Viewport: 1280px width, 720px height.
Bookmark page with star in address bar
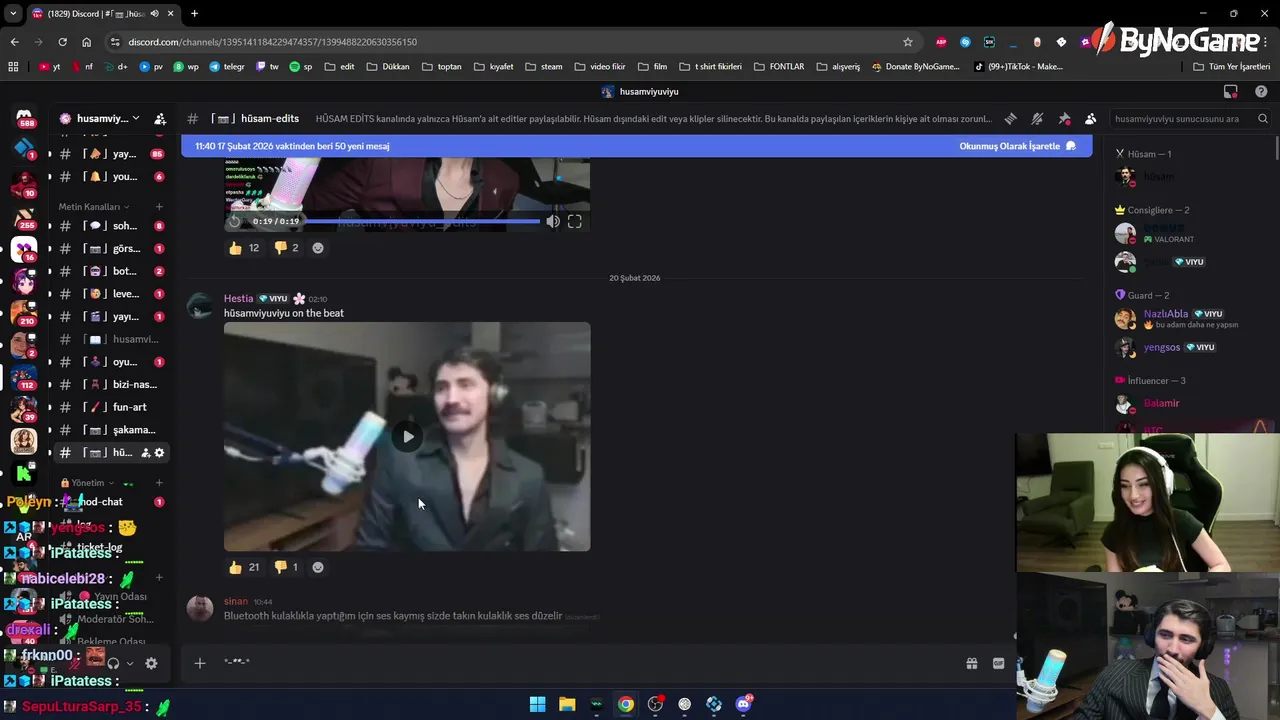[908, 42]
